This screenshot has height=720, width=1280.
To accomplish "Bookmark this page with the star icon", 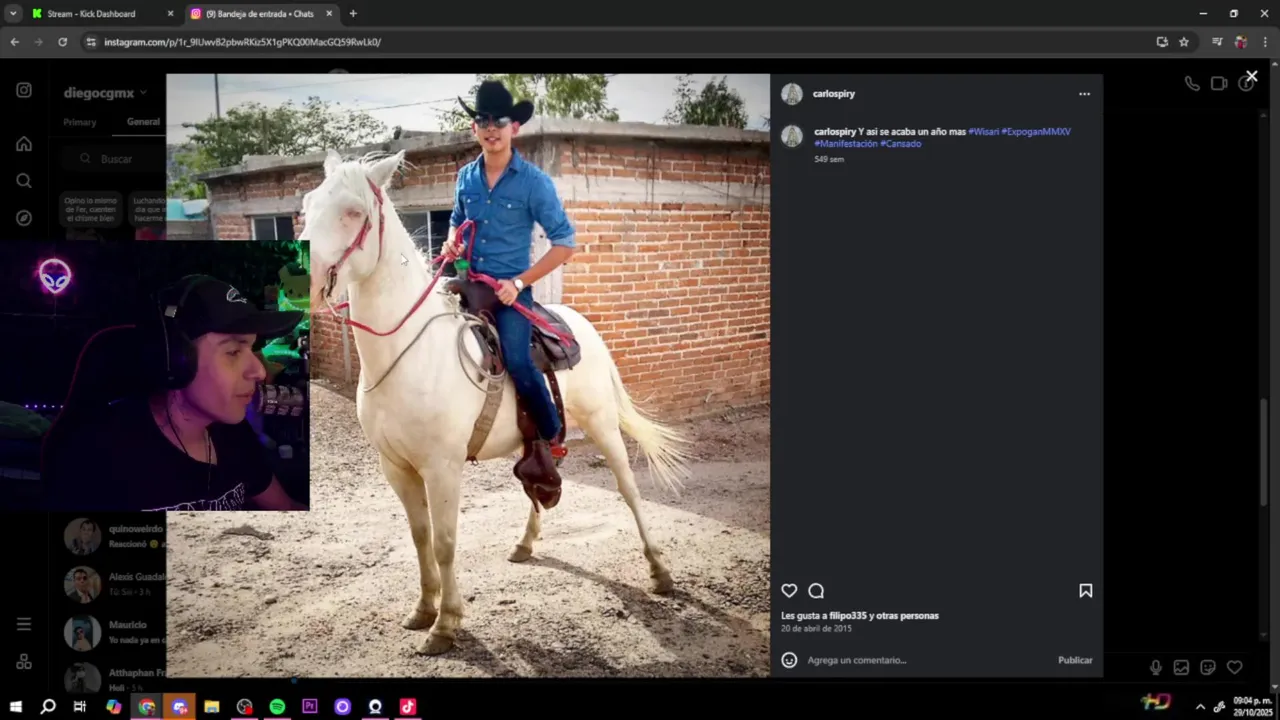I will (1184, 42).
